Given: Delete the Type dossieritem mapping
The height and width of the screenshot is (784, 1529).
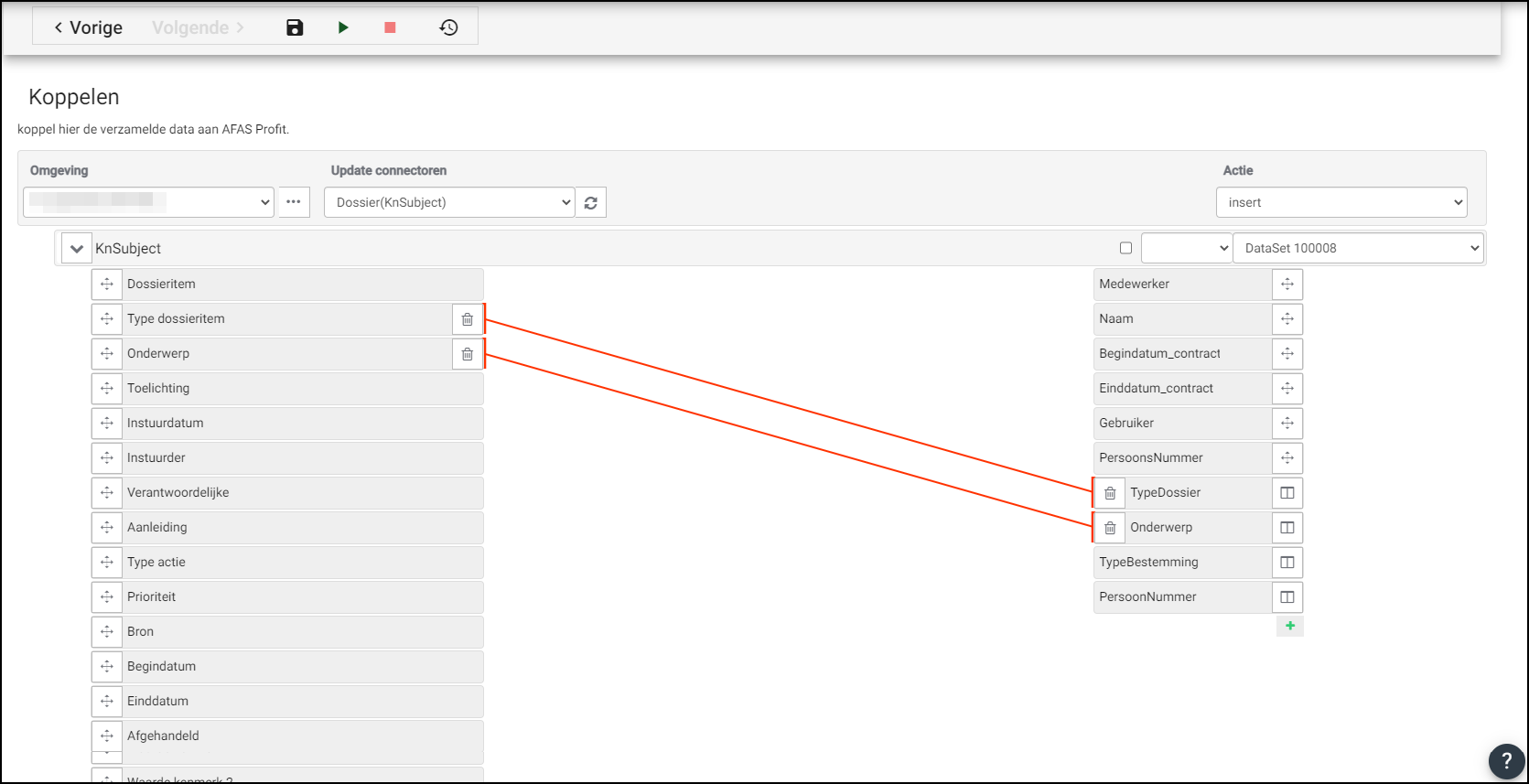Looking at the screenshot, I should pyautogui.click(x=468, y=319).
